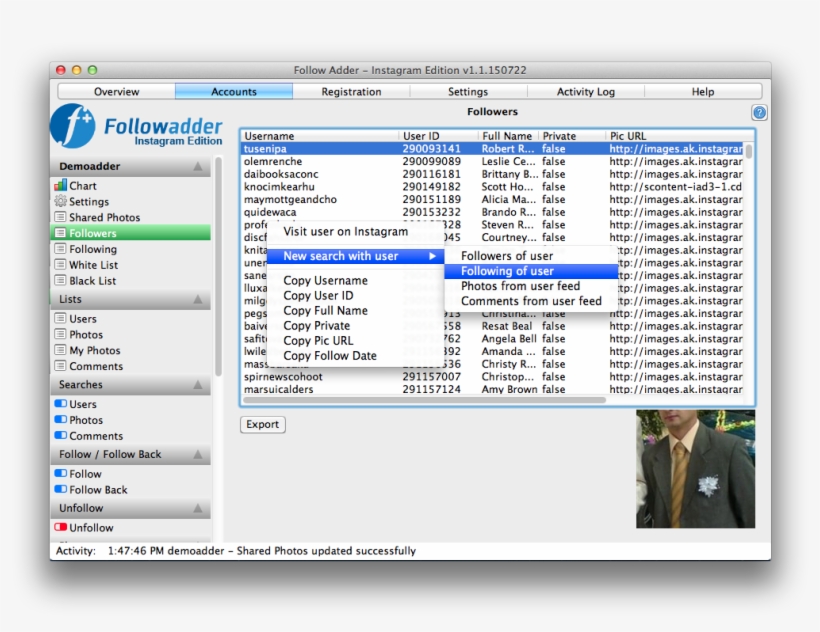The image size is (820, 632).
Task: Choose Copy Private menu entry
Action: (x=355, y=326)
